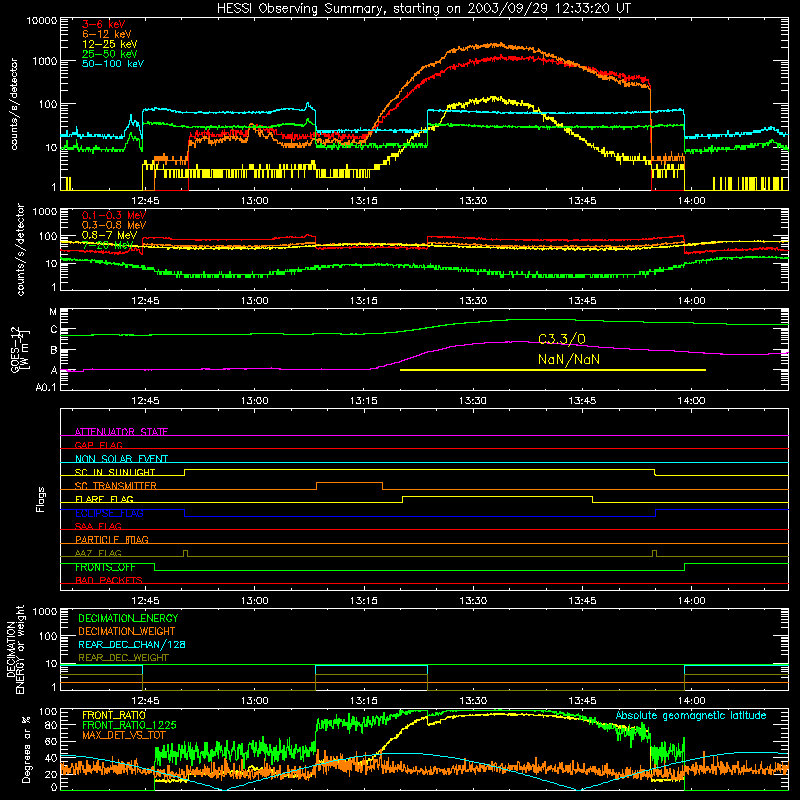This screenshot has width=800, height=800.
Task: Click the SAA_FLAG label
Action: click(x=98, y=526)
